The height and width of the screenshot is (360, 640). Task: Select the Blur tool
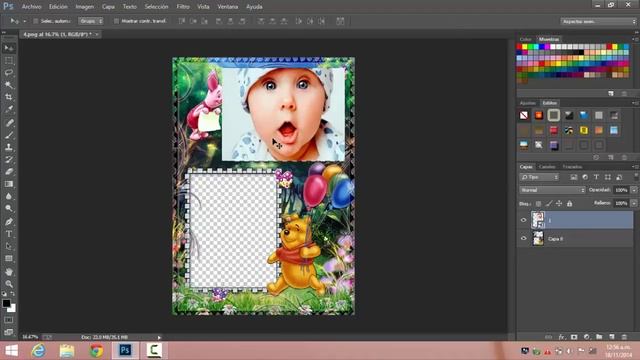pyautogui.click(x=9, y=196)
